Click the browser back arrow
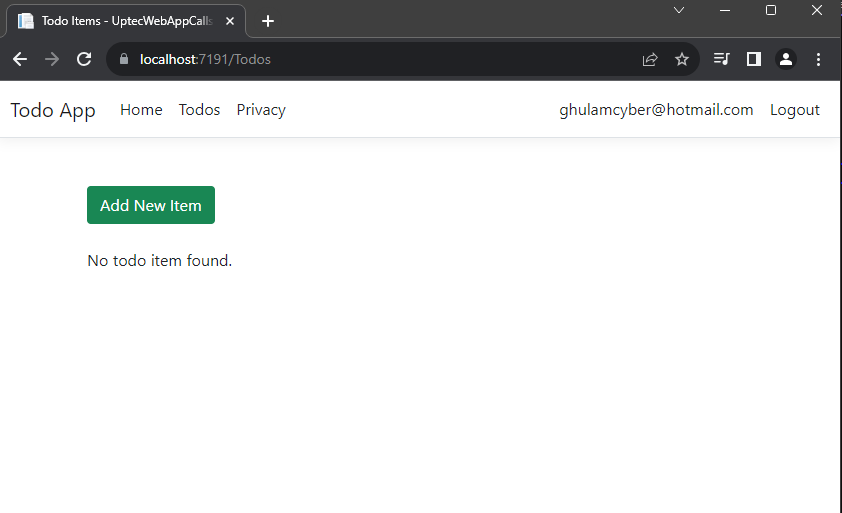The height and width of the screenshot is (513, 842). (20, 59)
